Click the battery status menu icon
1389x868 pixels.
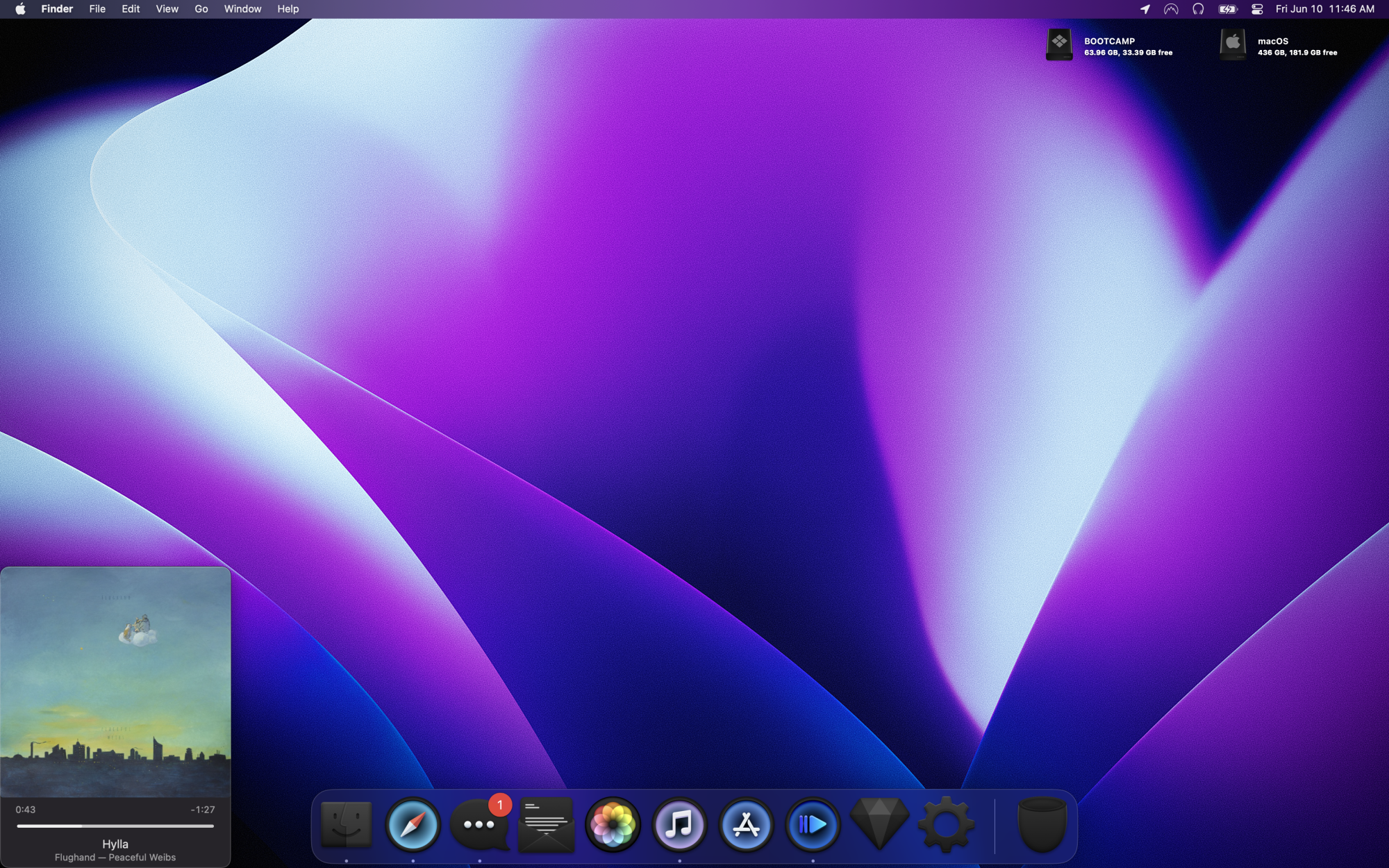pyautogui.click(x=1227, y=9)
